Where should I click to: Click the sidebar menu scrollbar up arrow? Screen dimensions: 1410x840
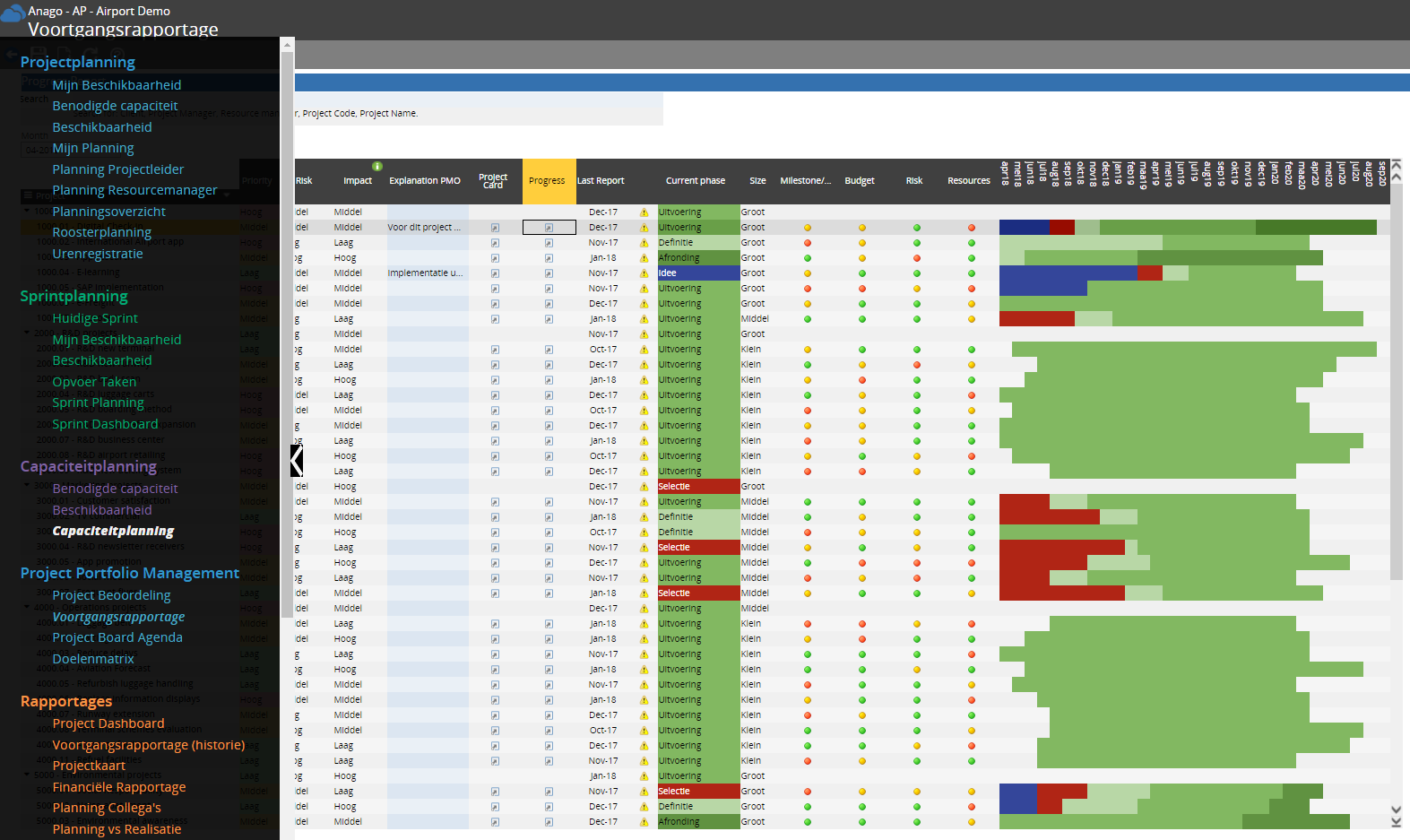pos(287,45)
